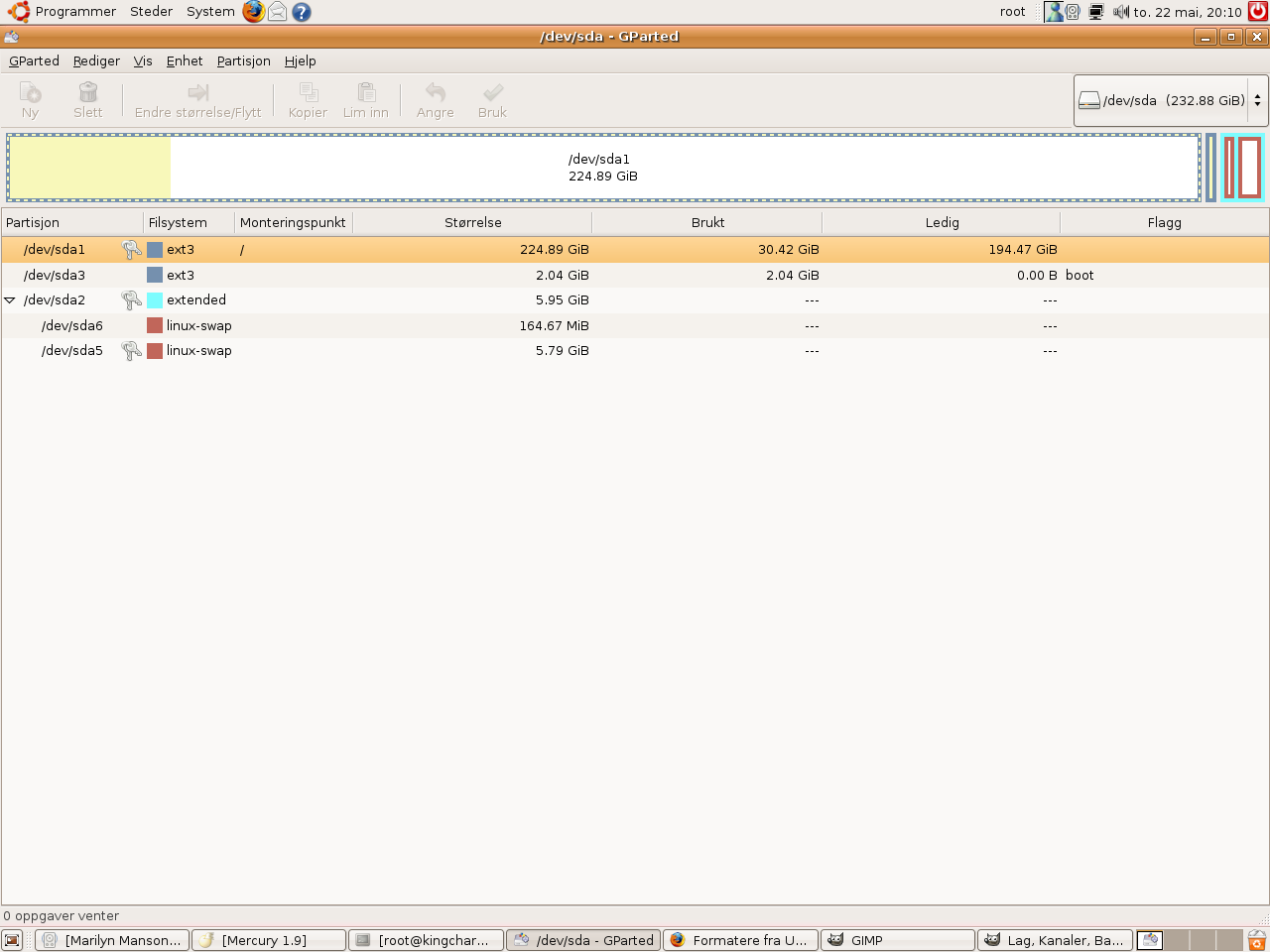Open the System panel menu
This screenshot has width=1270, height=952.
point(210,12)
